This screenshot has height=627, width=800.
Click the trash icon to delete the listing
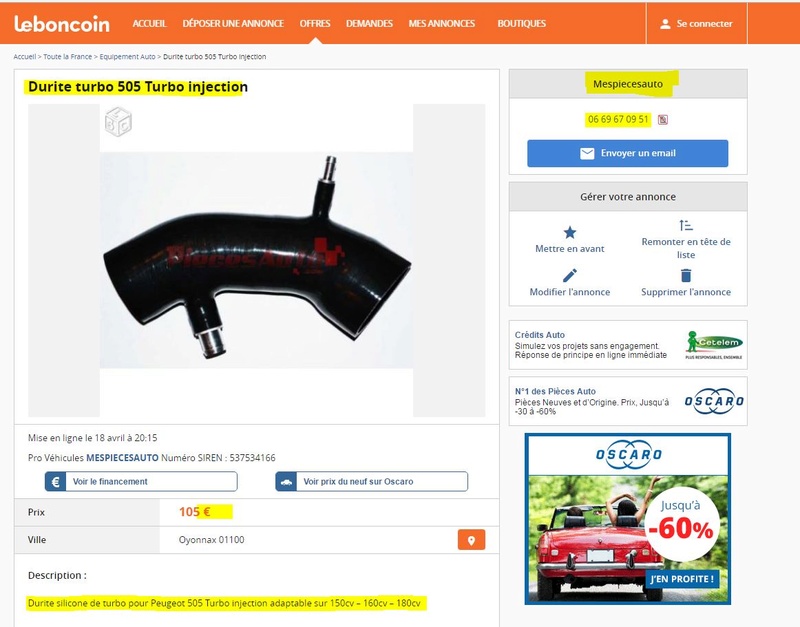click(686, 275)
